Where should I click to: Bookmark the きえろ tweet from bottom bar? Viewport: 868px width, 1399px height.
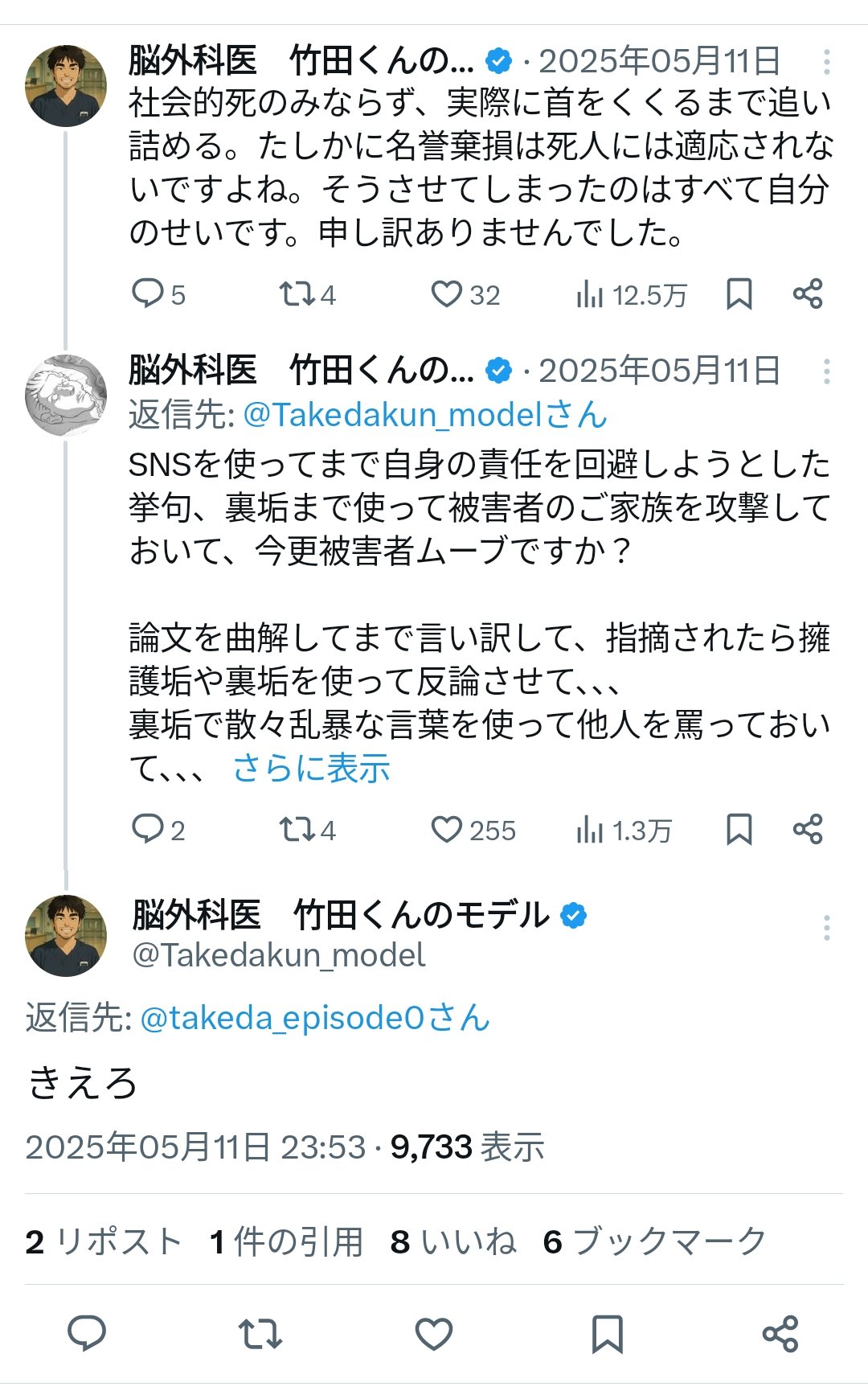click(x=607, y=1333)
